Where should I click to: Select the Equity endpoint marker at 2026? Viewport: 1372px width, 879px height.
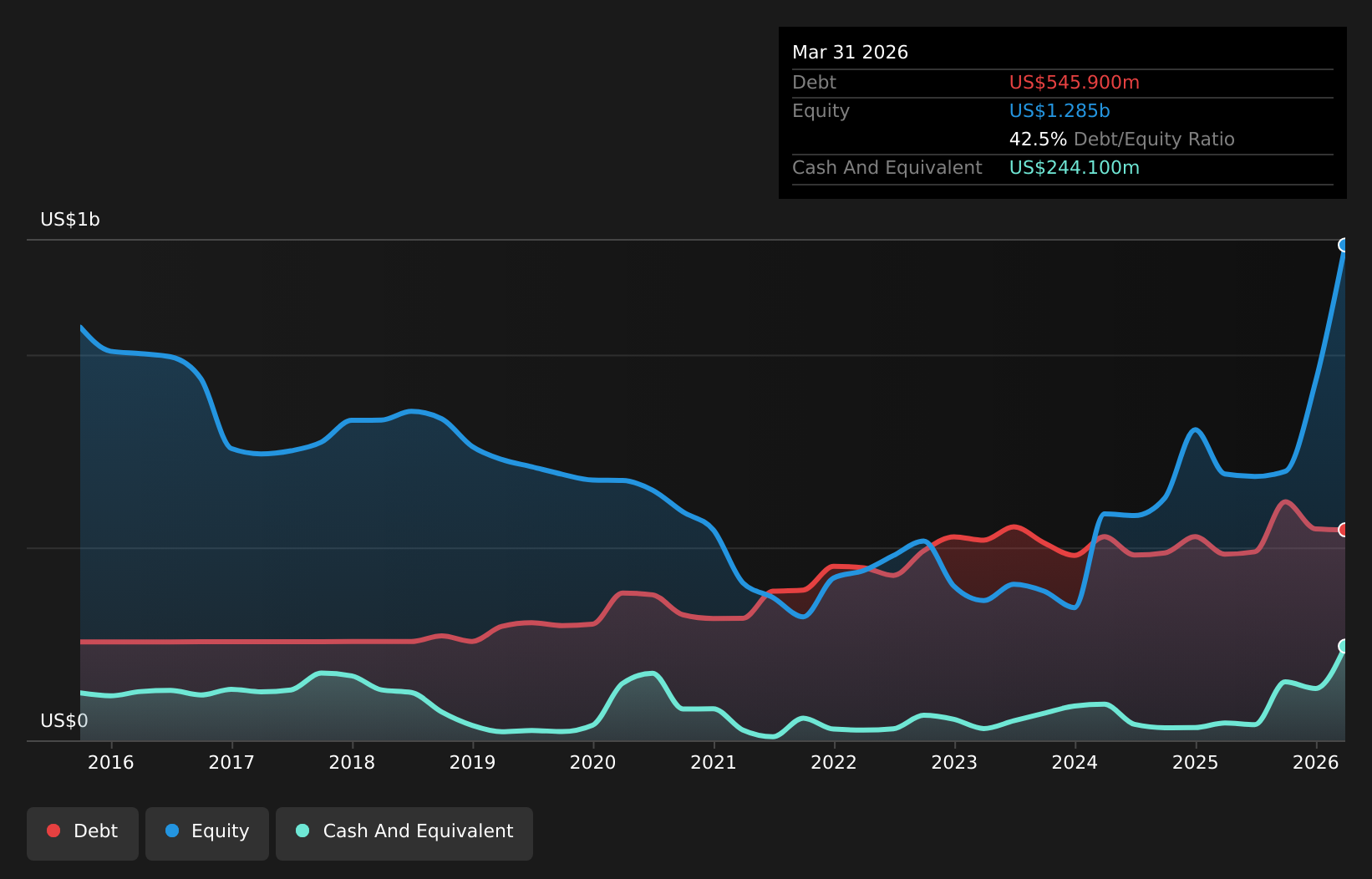pos(1344,245)
